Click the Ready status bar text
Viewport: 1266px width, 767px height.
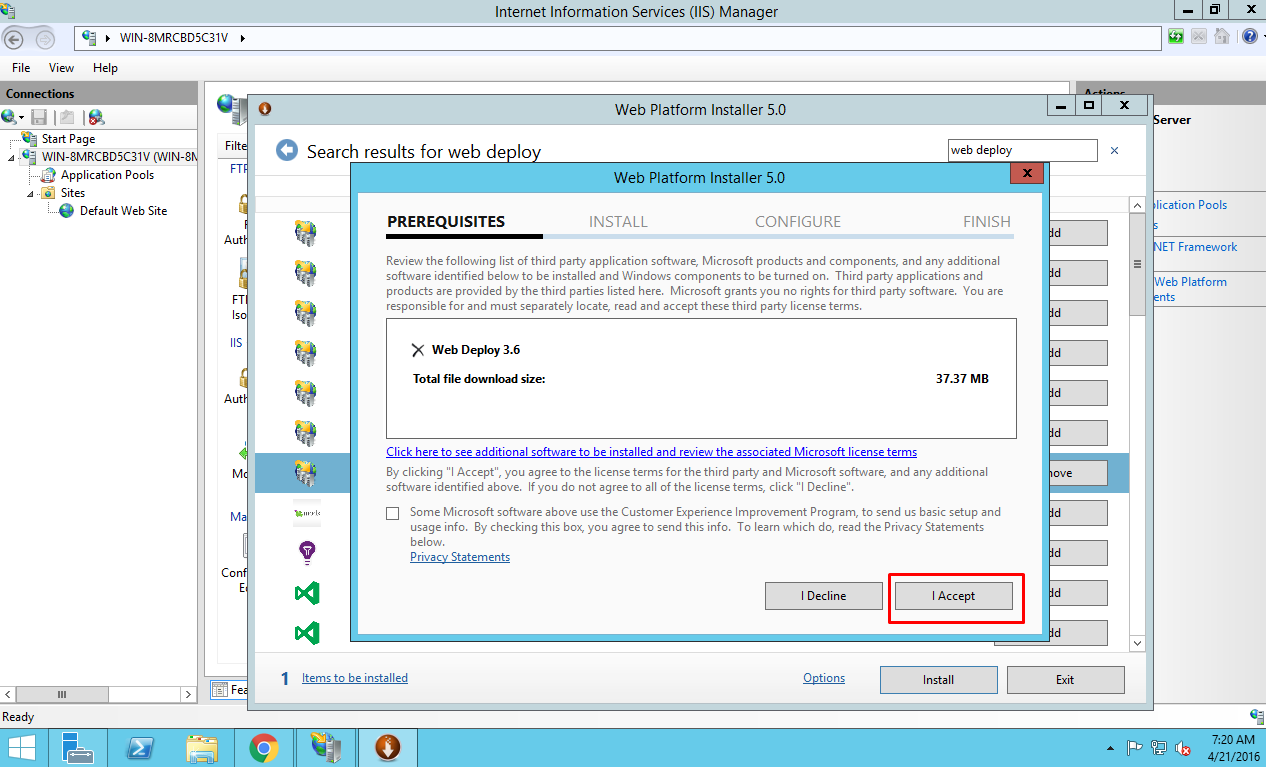(x=18, y=717)
